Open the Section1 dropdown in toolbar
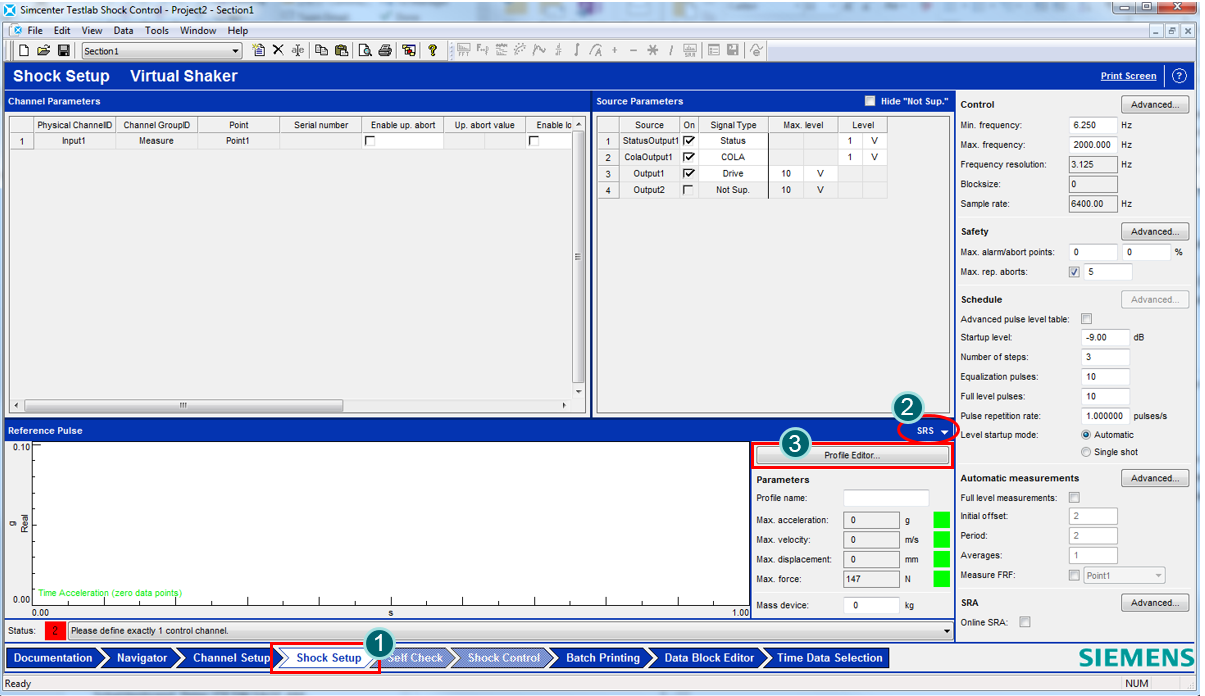 point(236,51)
